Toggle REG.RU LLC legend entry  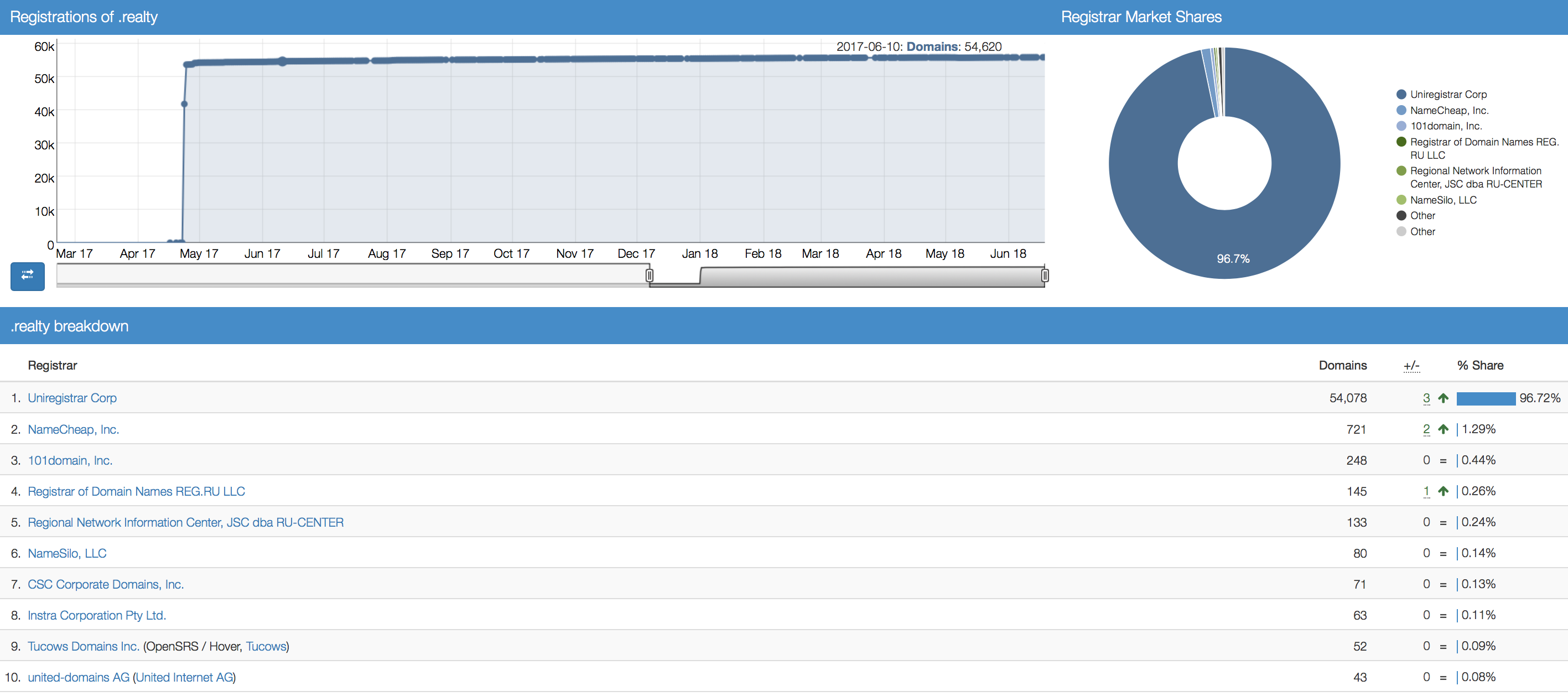click(1477, 148)
